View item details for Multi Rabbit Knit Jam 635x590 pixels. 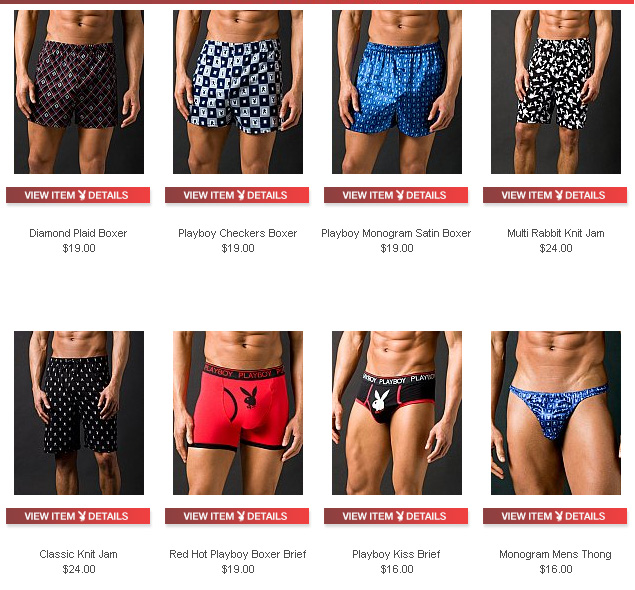coord(555,195)
